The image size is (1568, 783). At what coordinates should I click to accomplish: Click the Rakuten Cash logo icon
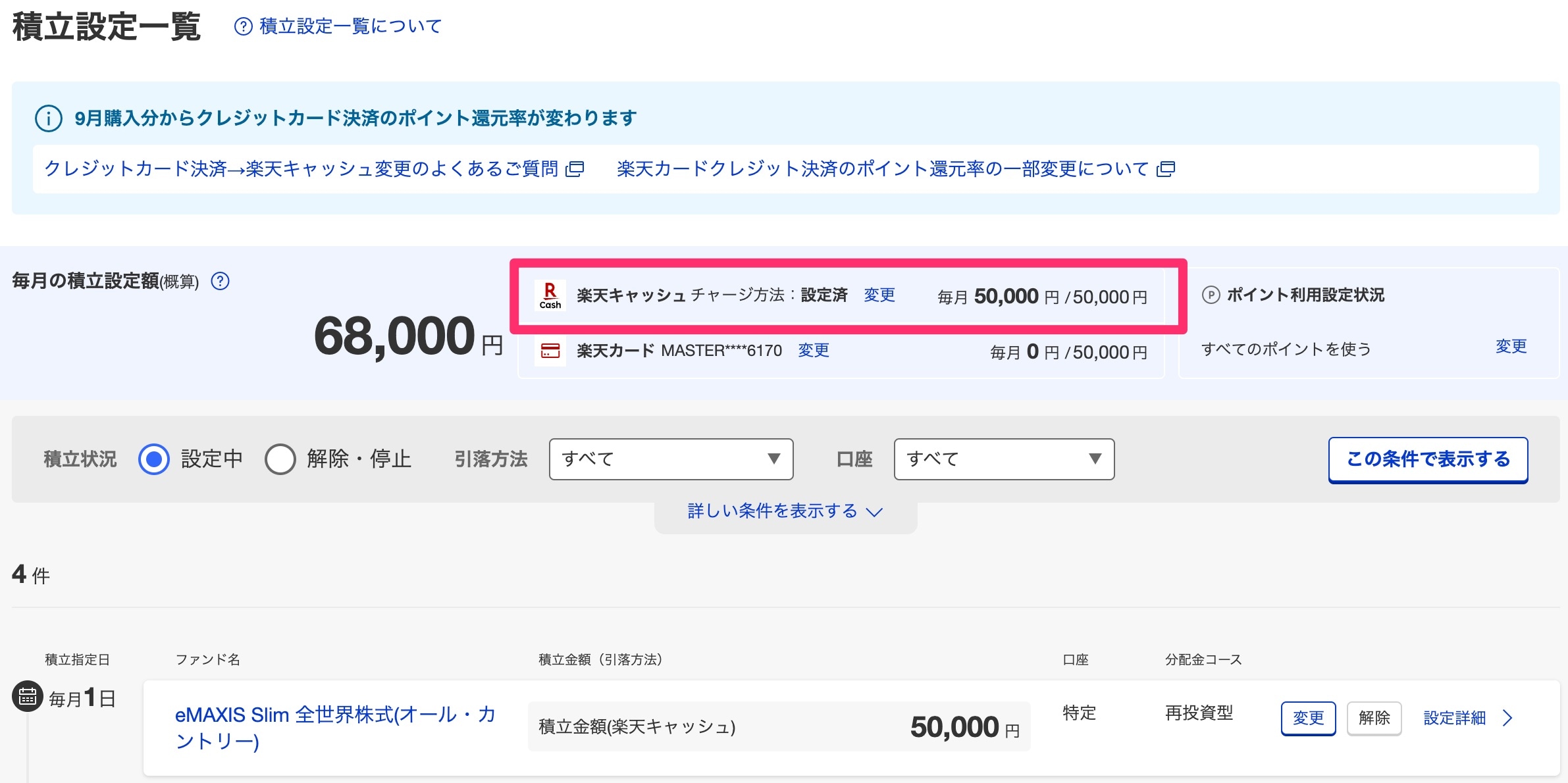(x=550, y=295)
